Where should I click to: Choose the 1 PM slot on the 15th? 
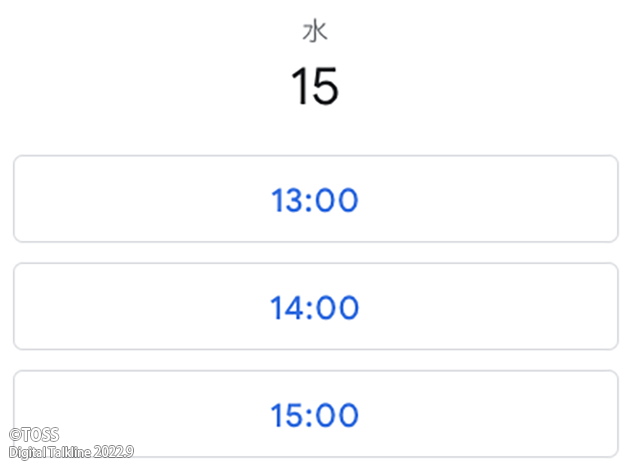pos(315,200)
